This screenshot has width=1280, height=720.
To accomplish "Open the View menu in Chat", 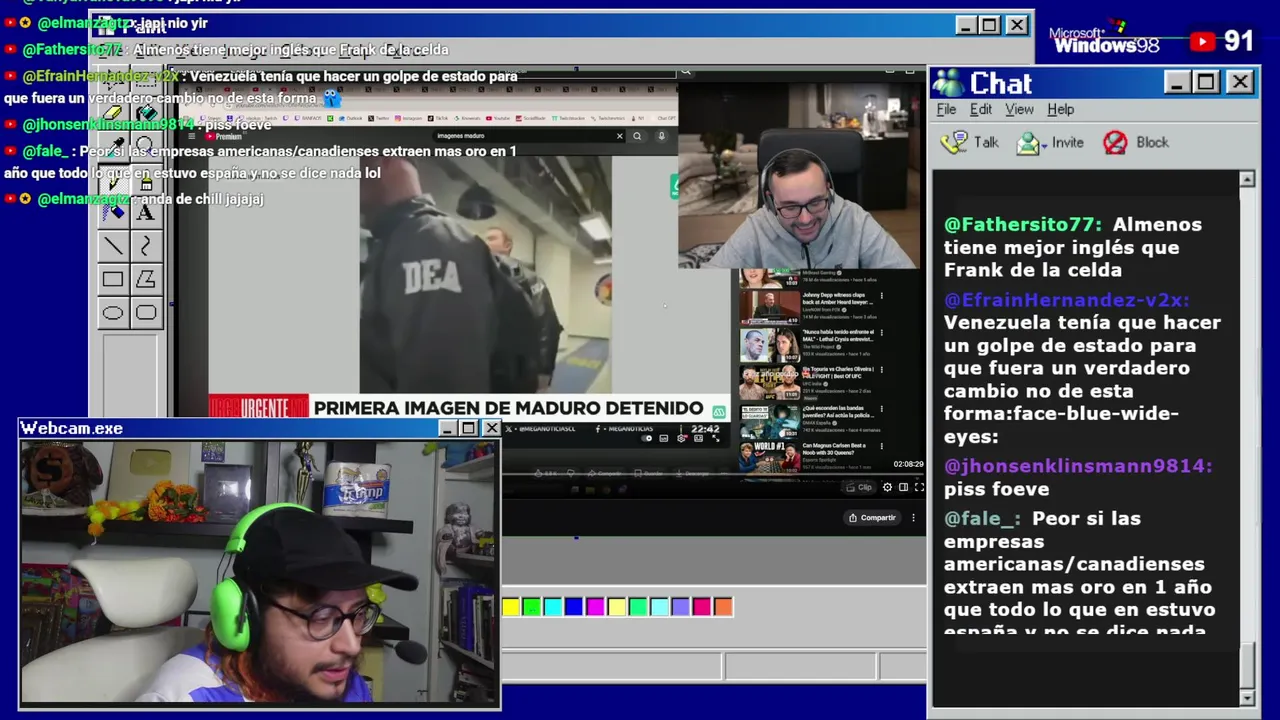I will pyautogui.click(x=1019, y=109).
